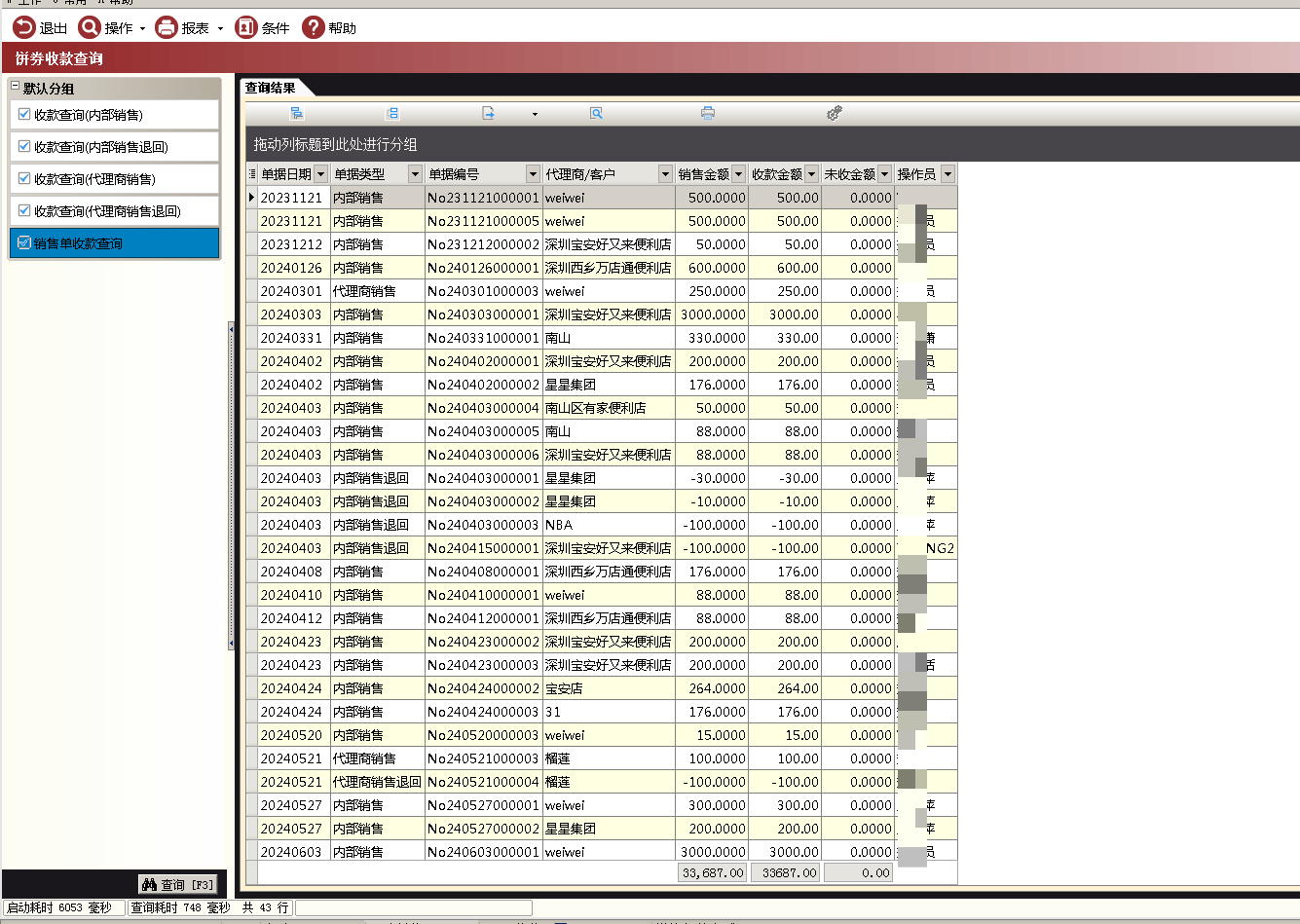Click the 拖动列标题到此处进行分组 grouping panel
The image size is (1300, 924).
772,144
